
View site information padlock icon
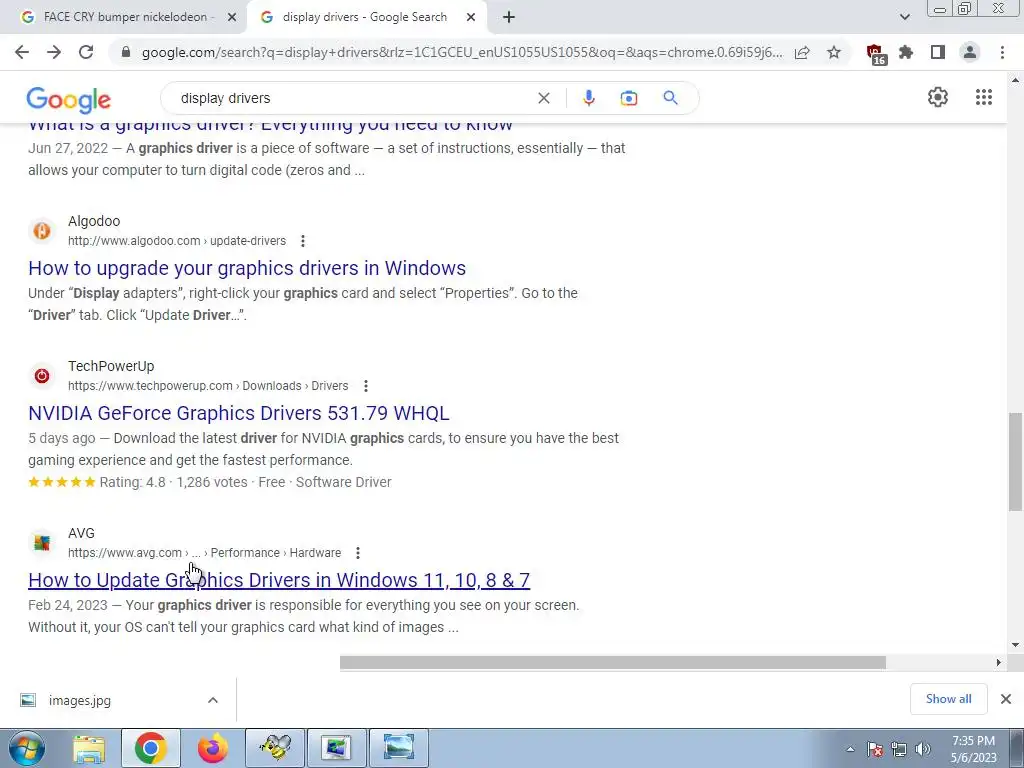click(126, 52)
